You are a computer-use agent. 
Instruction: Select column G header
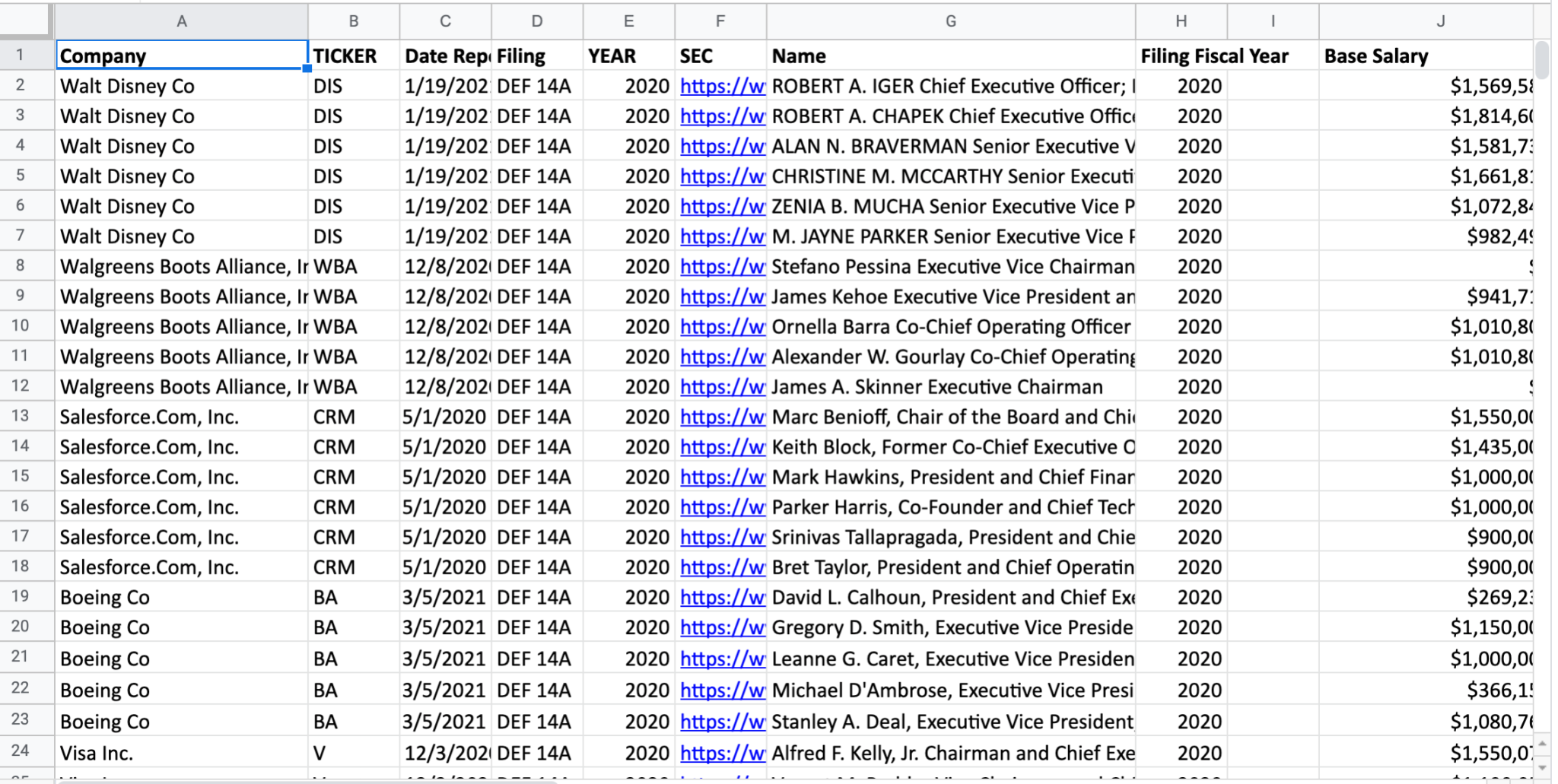pos(950,21)
